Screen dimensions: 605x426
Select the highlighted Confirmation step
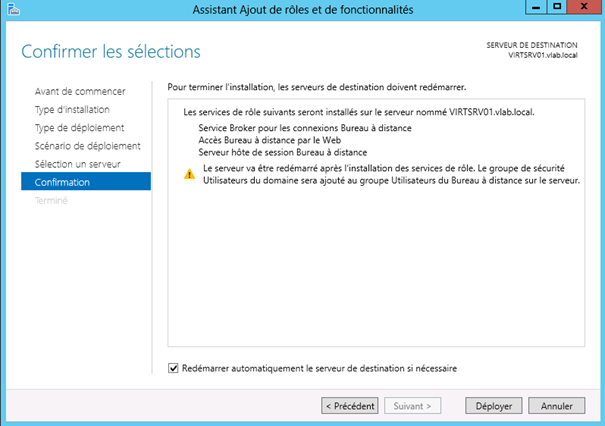tap(62, 182)
